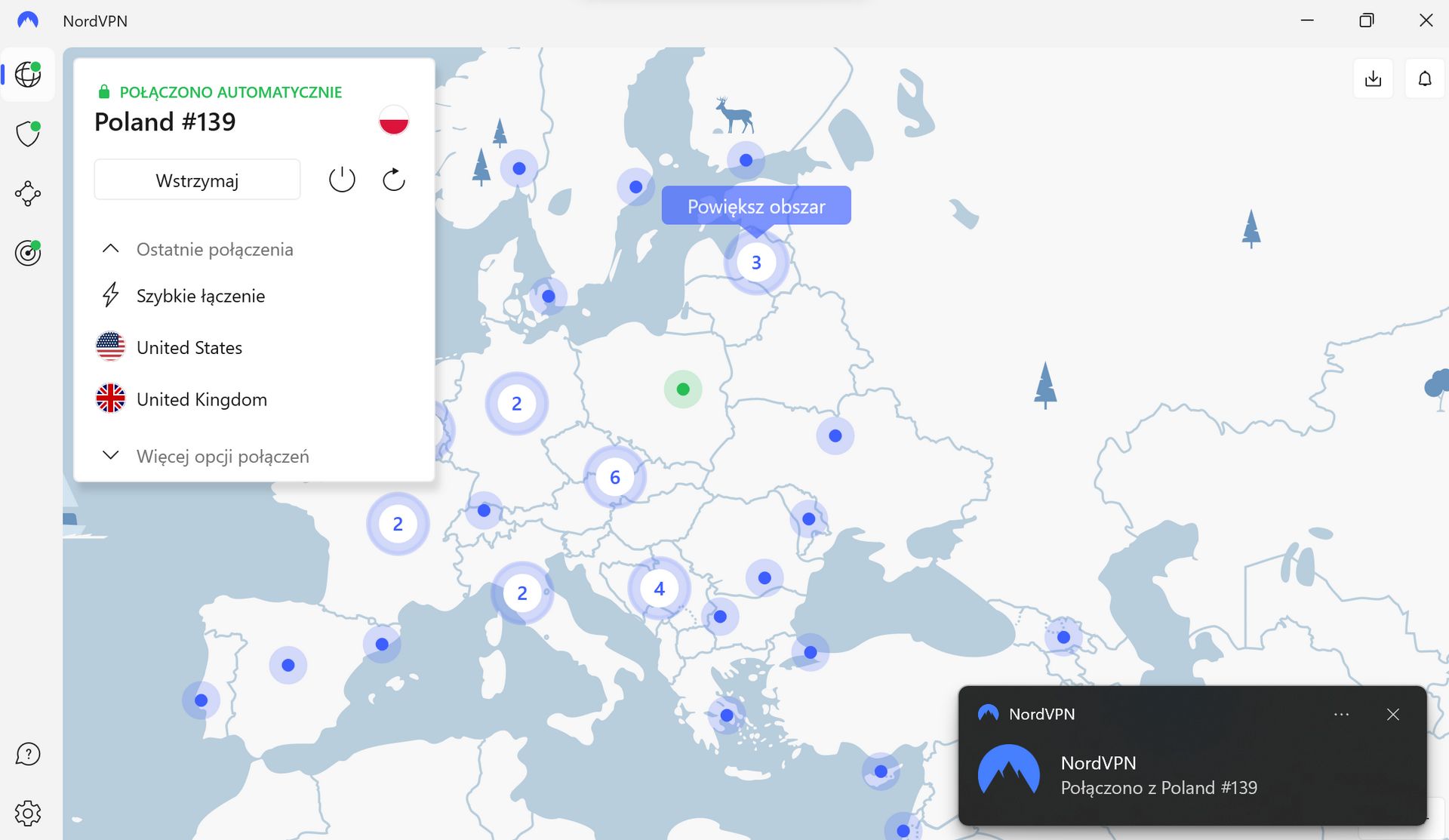Click the Greece server dot marker
Viewport: 1449px width, 840px height.
pyautogui.click(x=727, y=715)
